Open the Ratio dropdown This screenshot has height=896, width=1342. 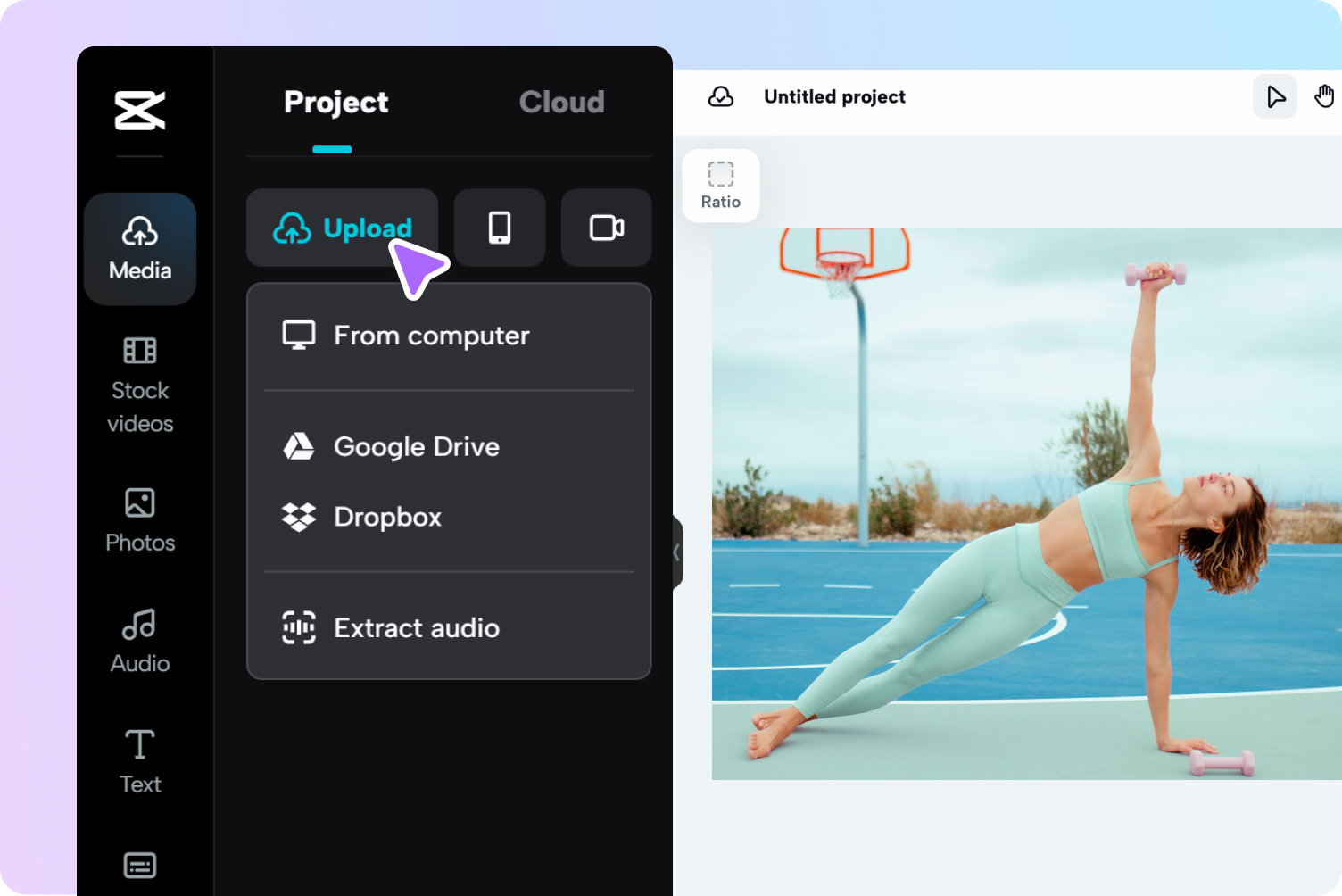point(720,186)
